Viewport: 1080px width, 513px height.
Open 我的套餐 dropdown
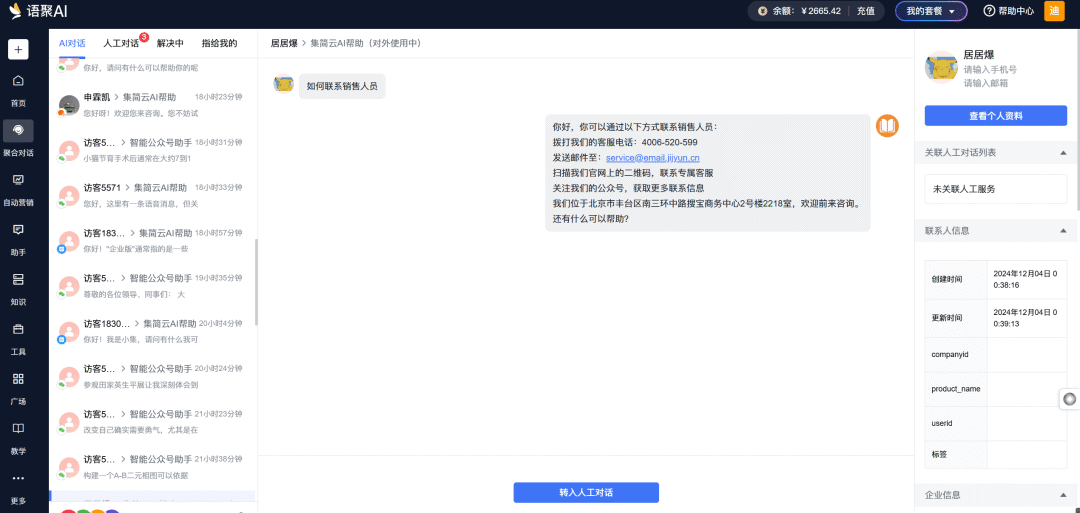point(931,11)
